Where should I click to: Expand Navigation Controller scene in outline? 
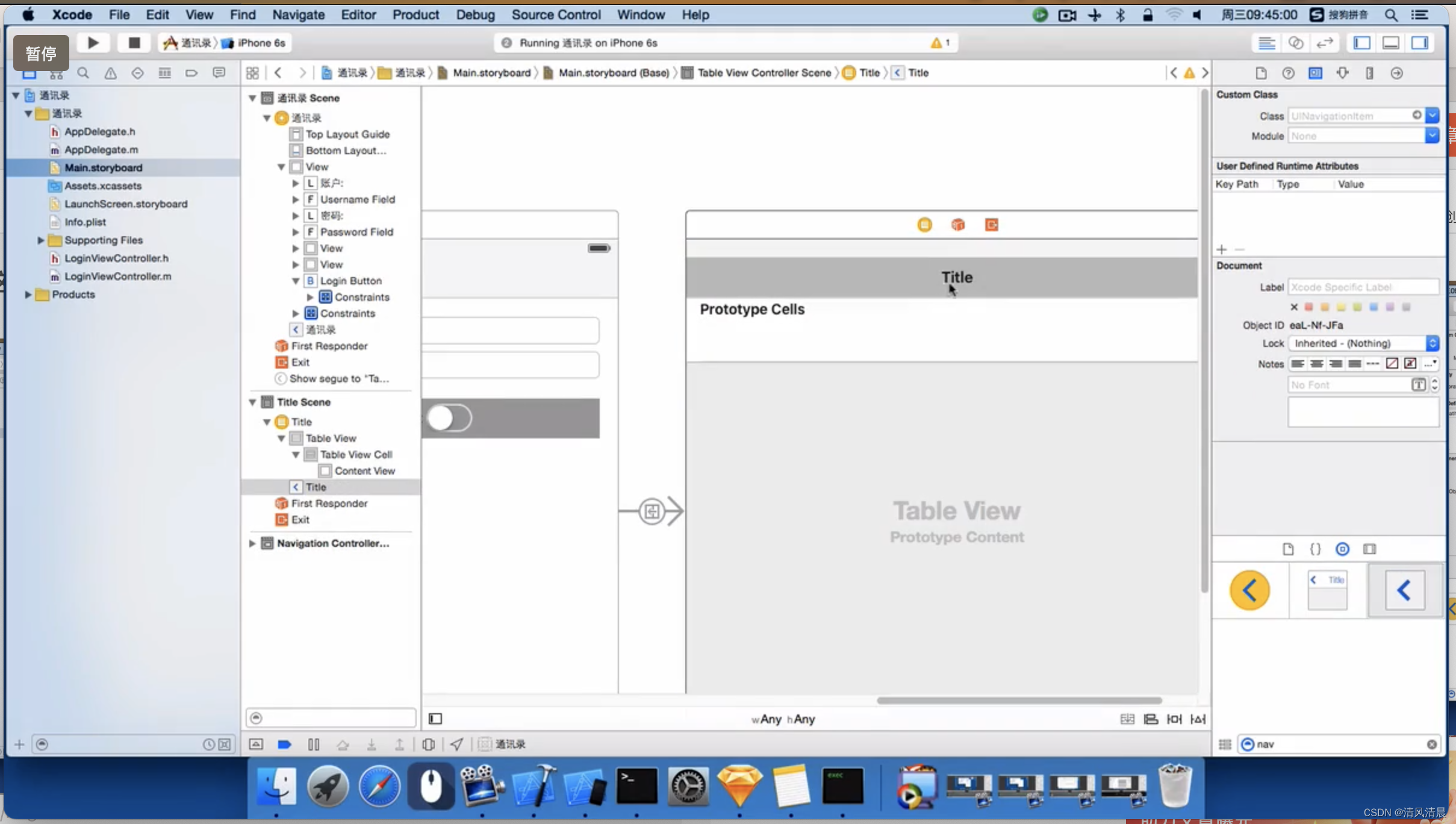pyautogui.click(x=252, y=543)
